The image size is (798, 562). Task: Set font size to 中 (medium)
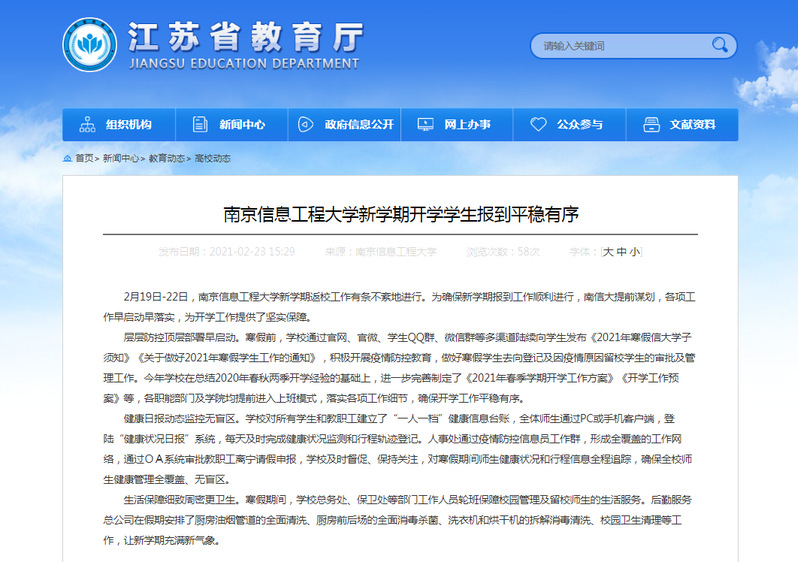click(621, 252)
